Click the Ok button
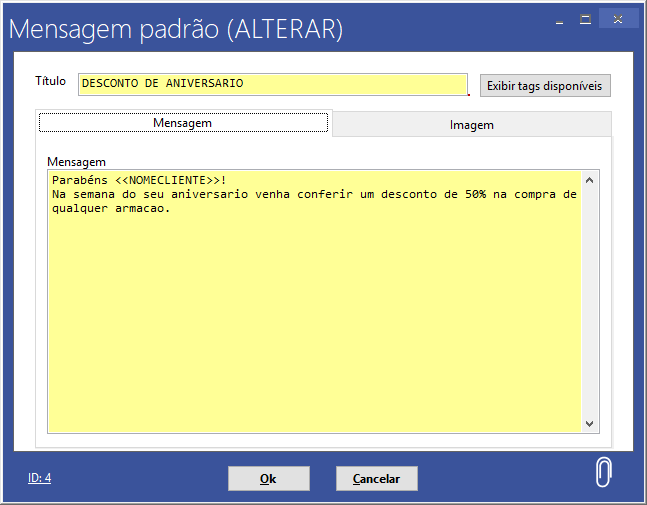The height and width of the screenshot is (505, 647). 269,479
